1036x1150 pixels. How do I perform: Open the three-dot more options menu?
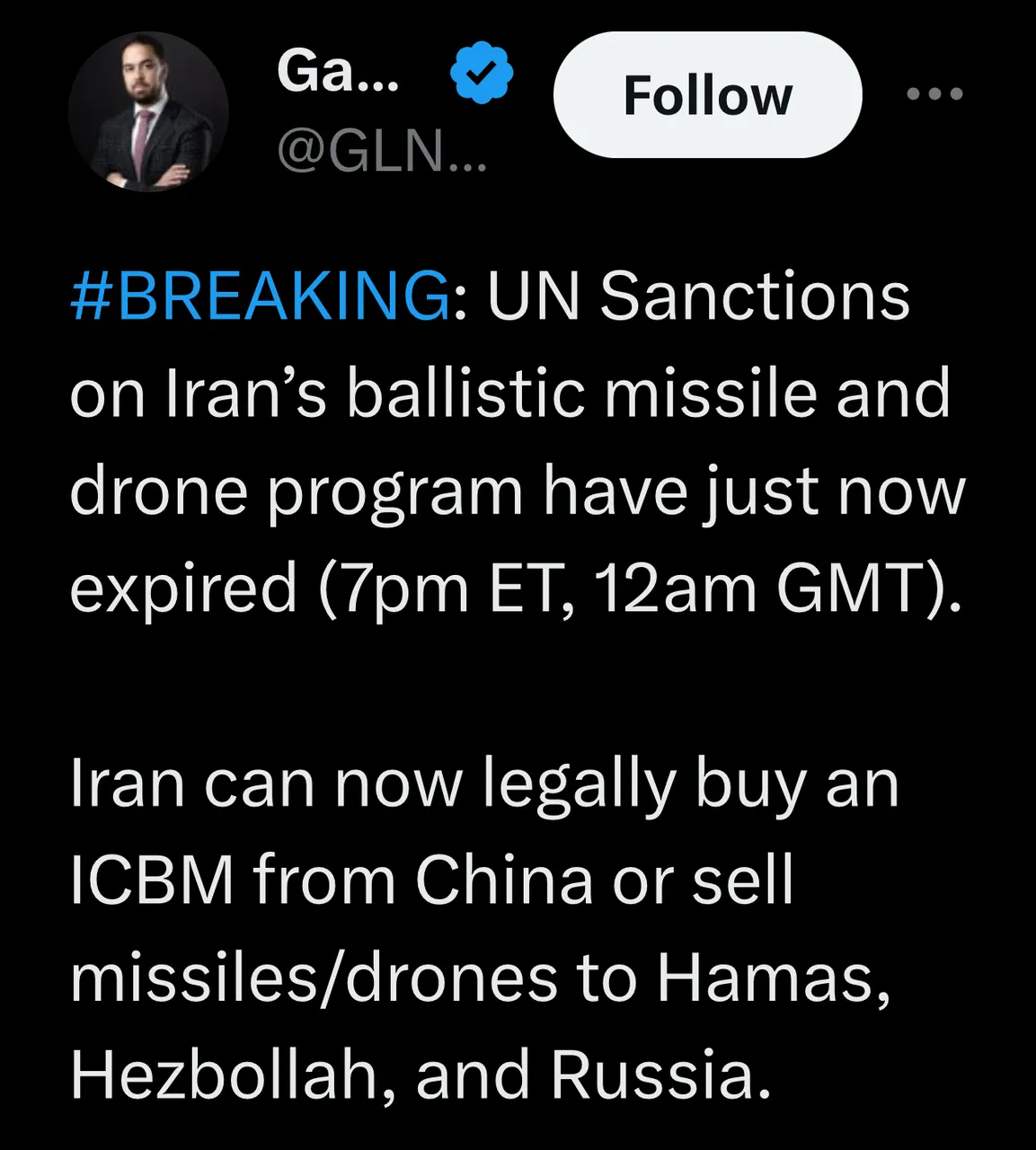pos(934,93)
